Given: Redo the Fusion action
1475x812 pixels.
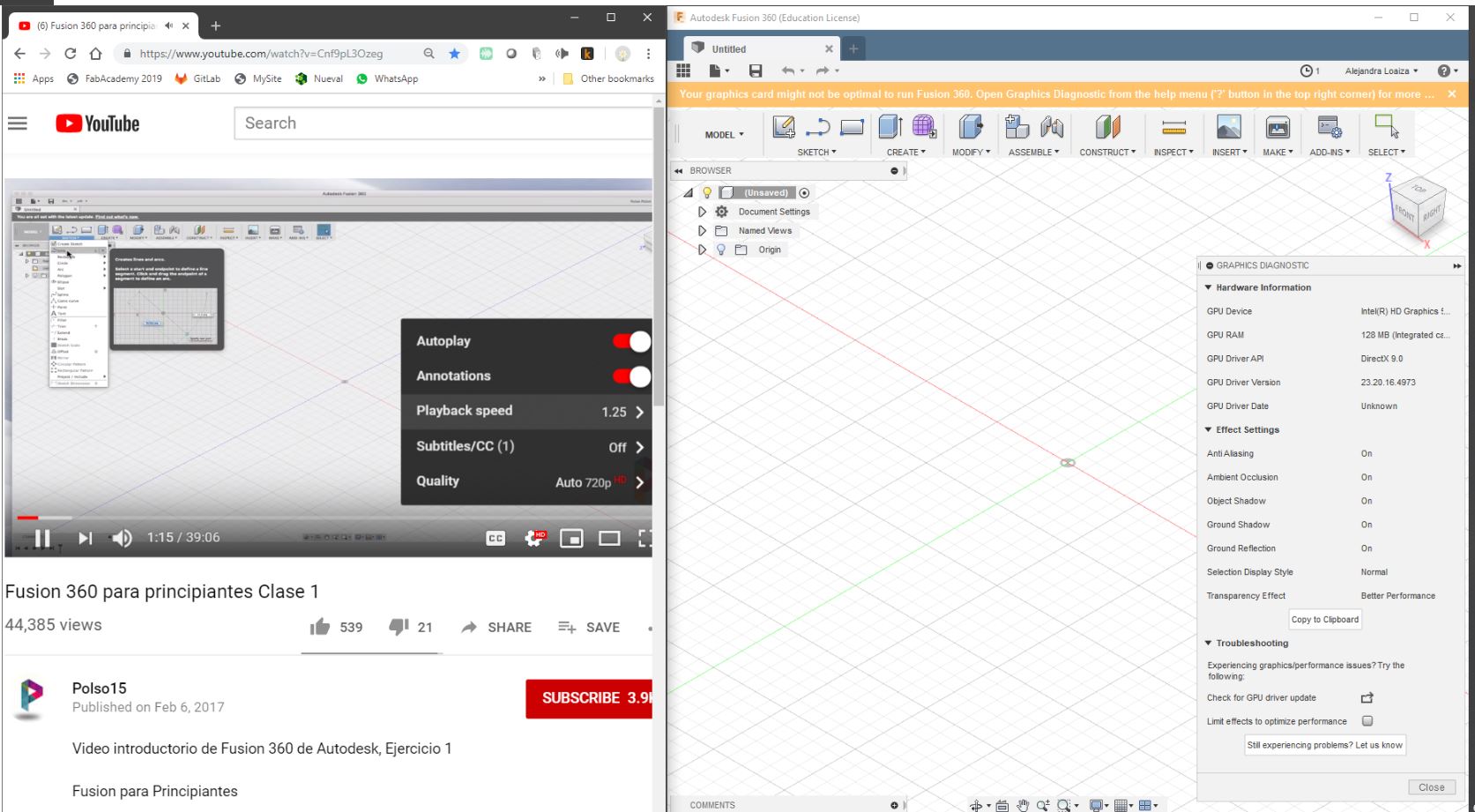Looking at the screenshot, I should [x=823, y=71].
